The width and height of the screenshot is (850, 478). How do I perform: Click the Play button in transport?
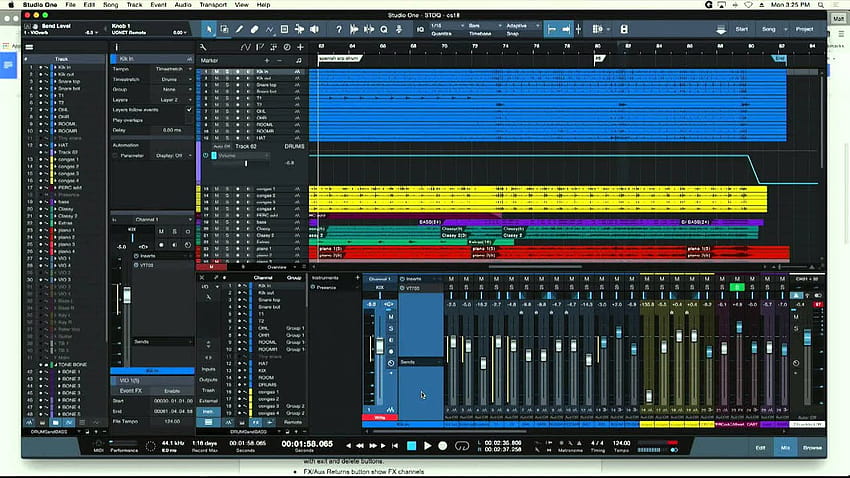(427, 445)
